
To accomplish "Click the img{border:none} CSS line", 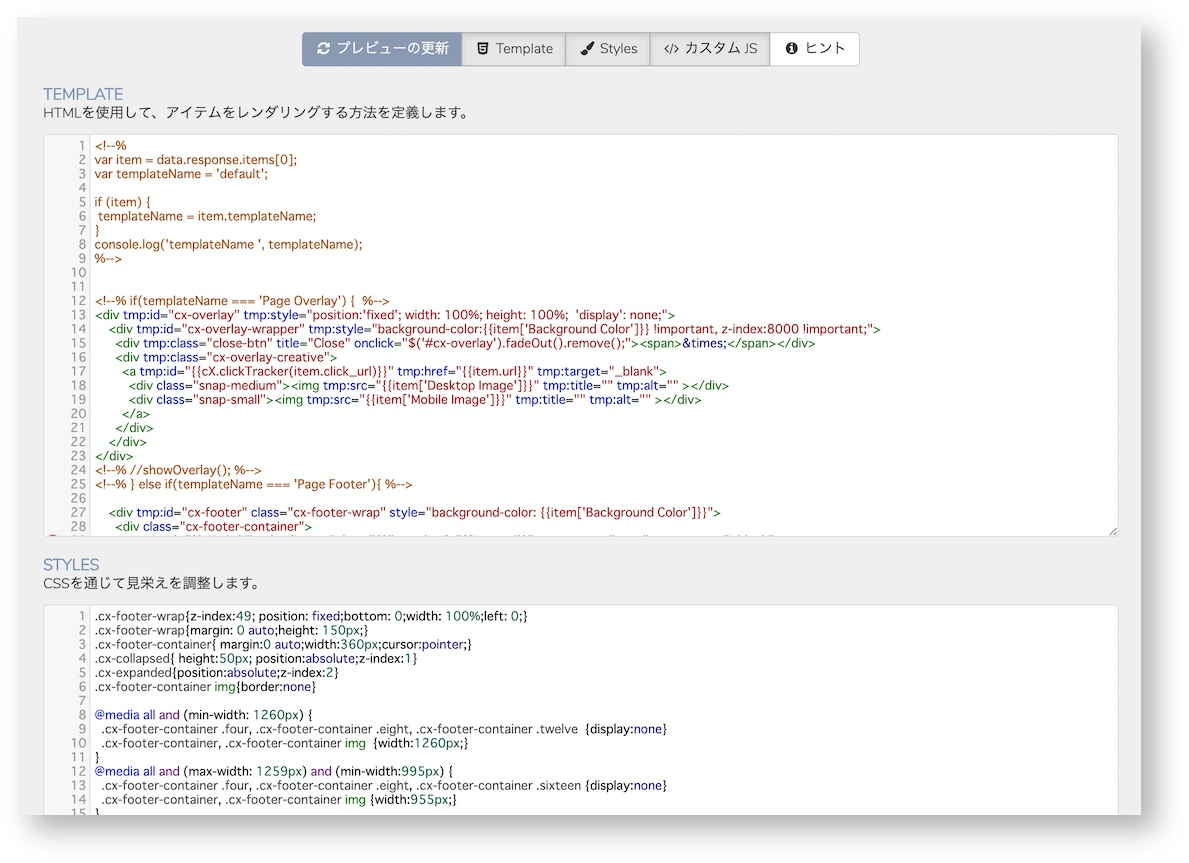I will [x=205, y=687].
